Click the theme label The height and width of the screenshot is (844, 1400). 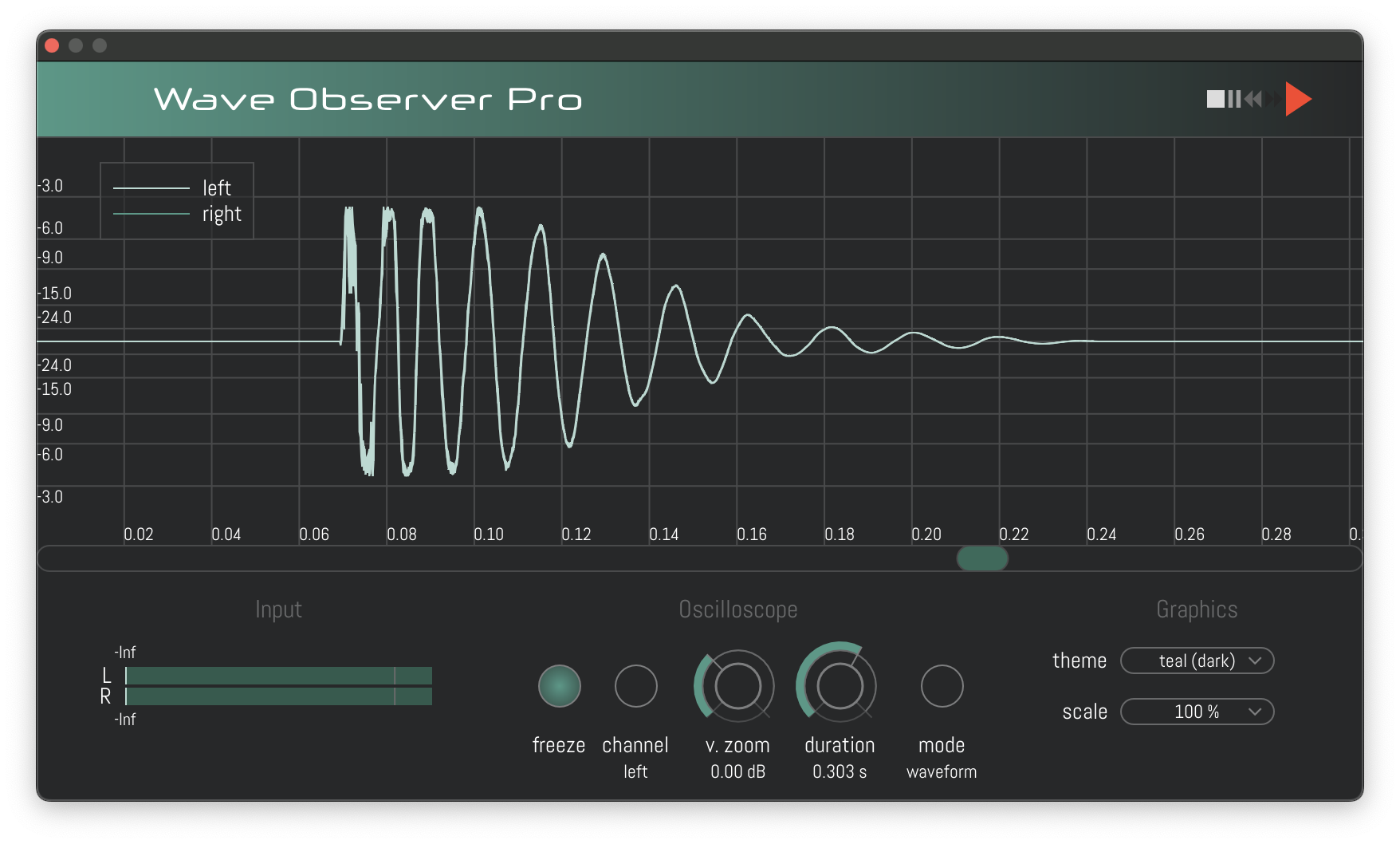pos(1079,661)
